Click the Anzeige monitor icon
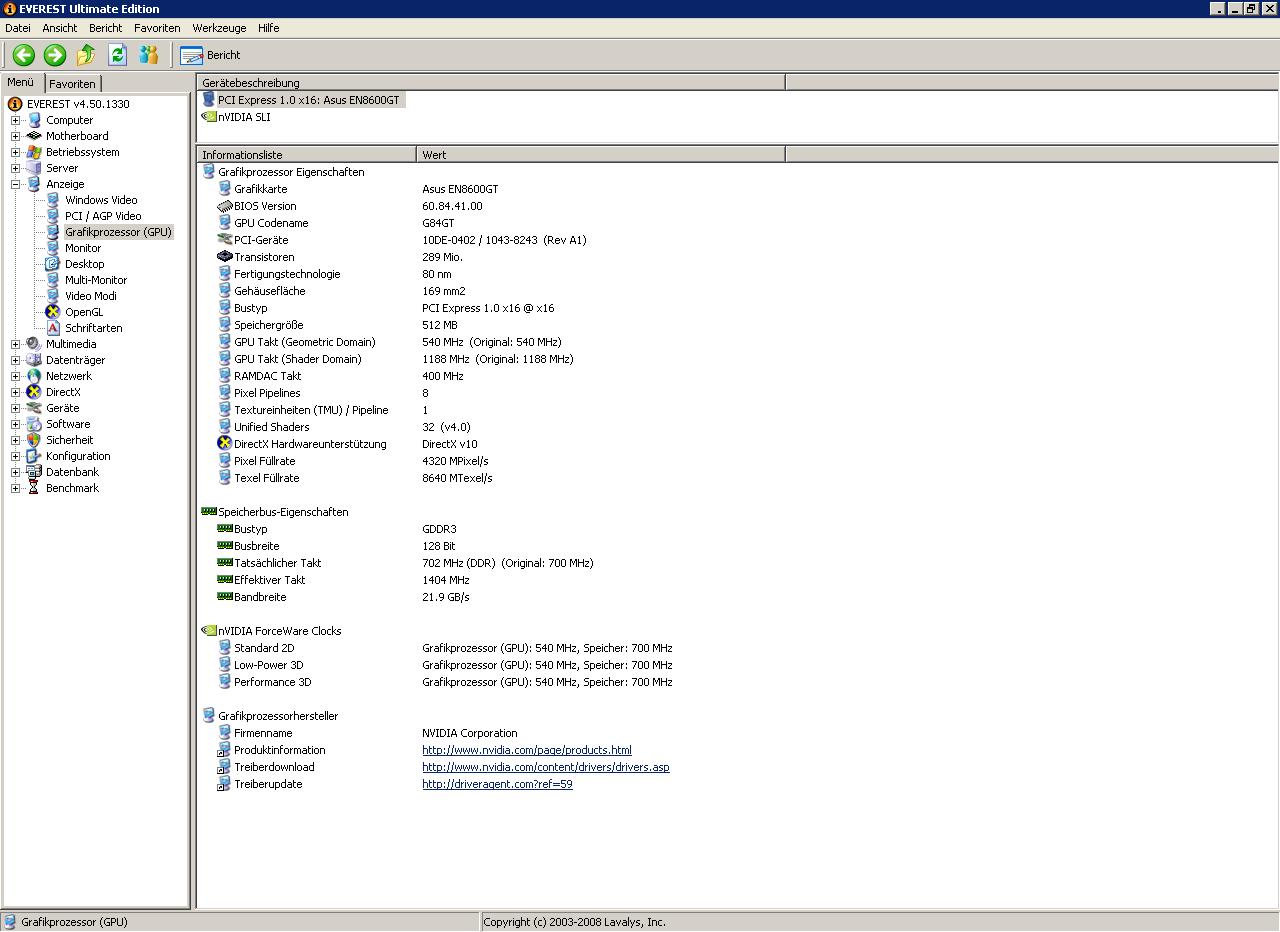 pos(34,184)
